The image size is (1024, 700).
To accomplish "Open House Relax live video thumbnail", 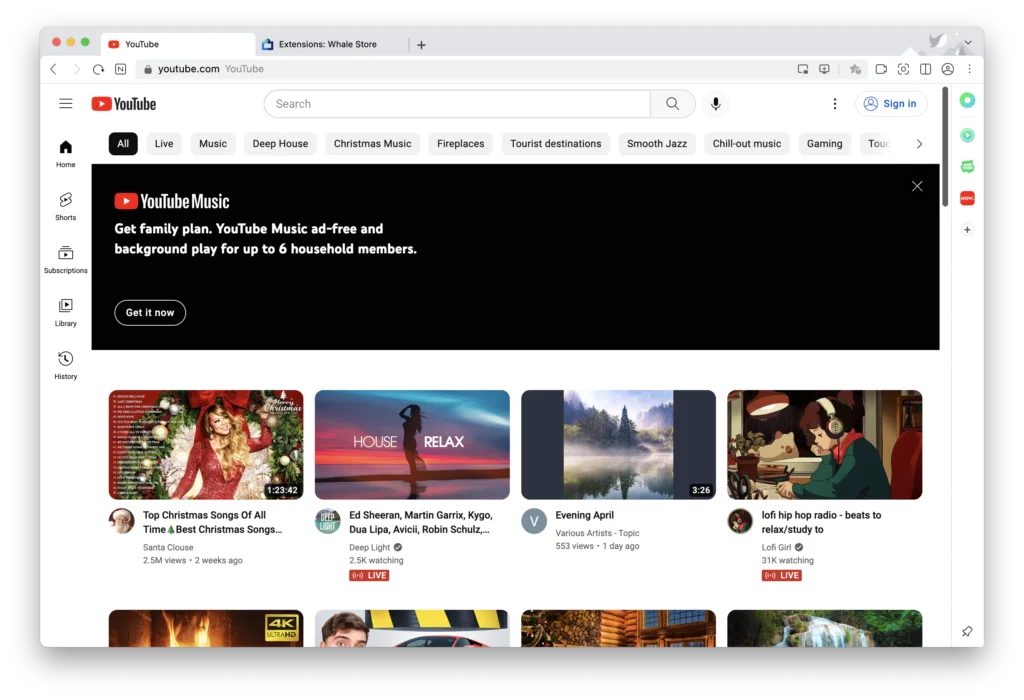I will [x=412, y=445].
